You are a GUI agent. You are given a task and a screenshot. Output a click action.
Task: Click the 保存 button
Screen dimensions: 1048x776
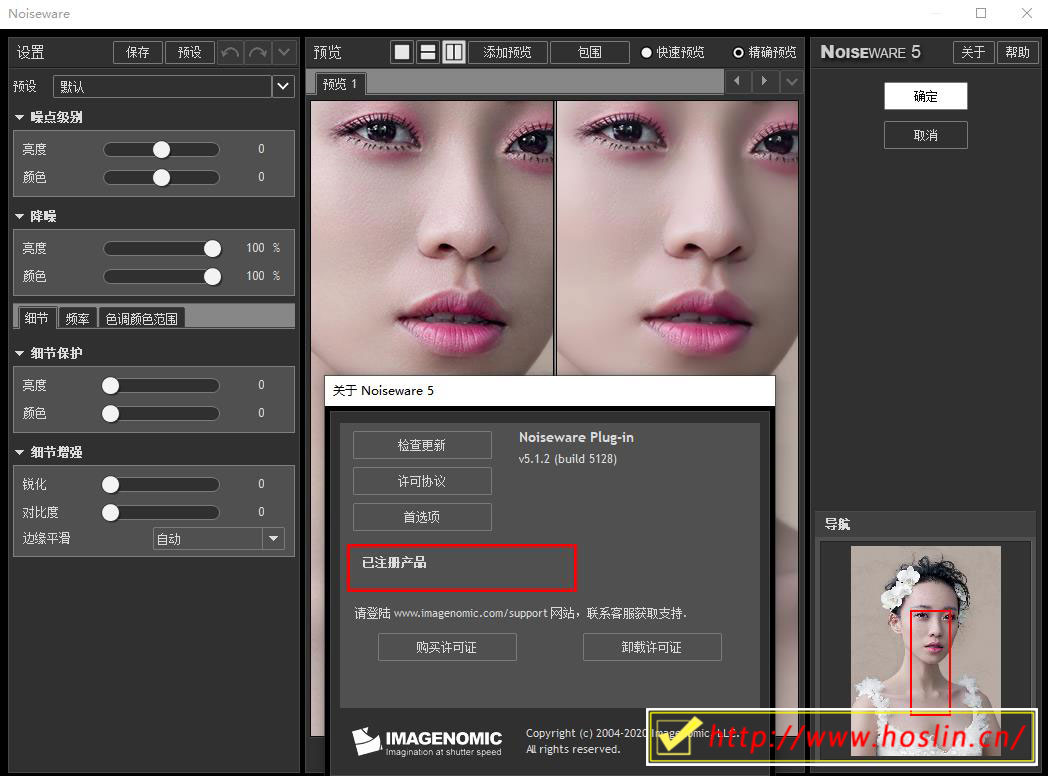138,52
